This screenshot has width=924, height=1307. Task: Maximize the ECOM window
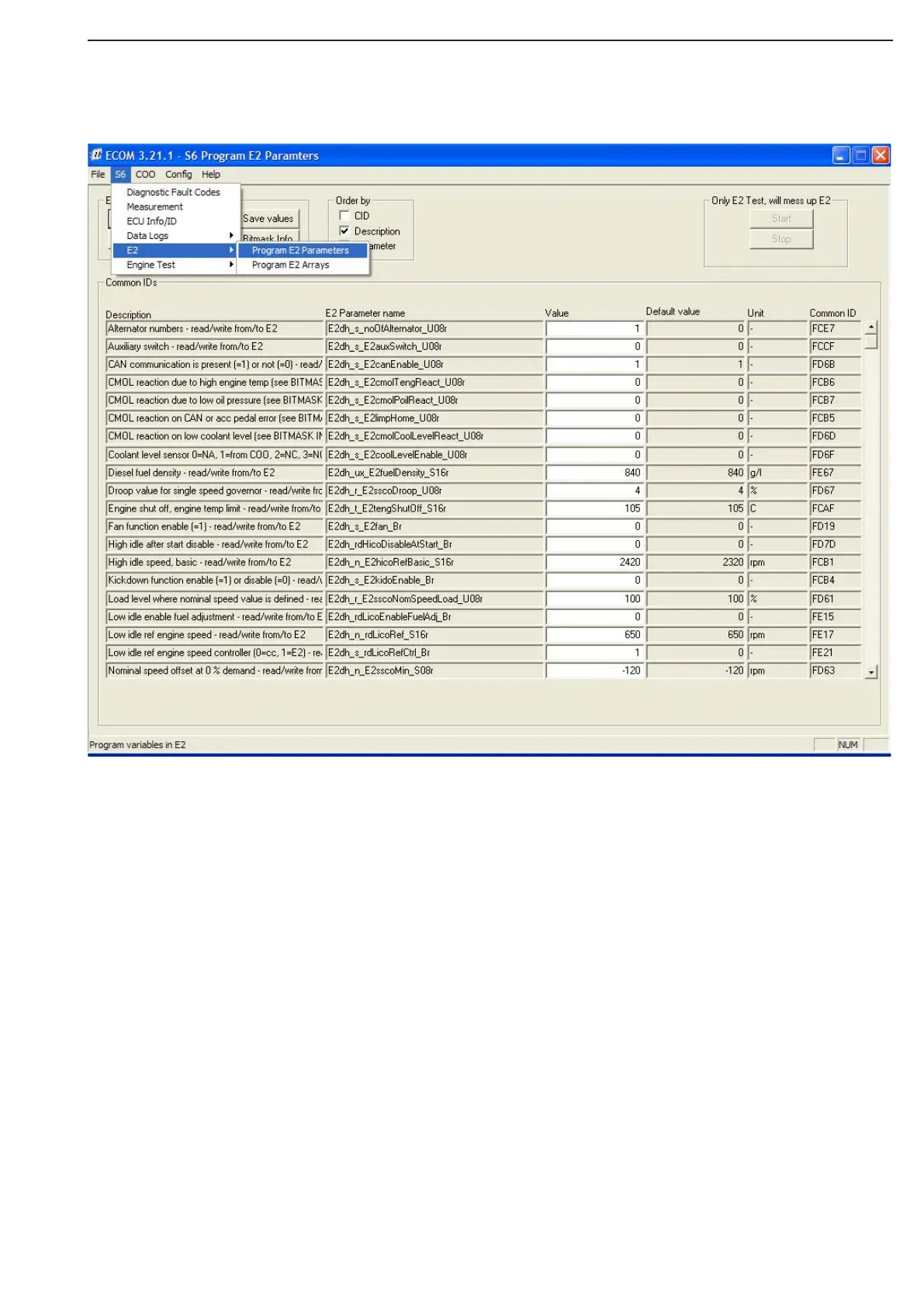tap(861, 155)
